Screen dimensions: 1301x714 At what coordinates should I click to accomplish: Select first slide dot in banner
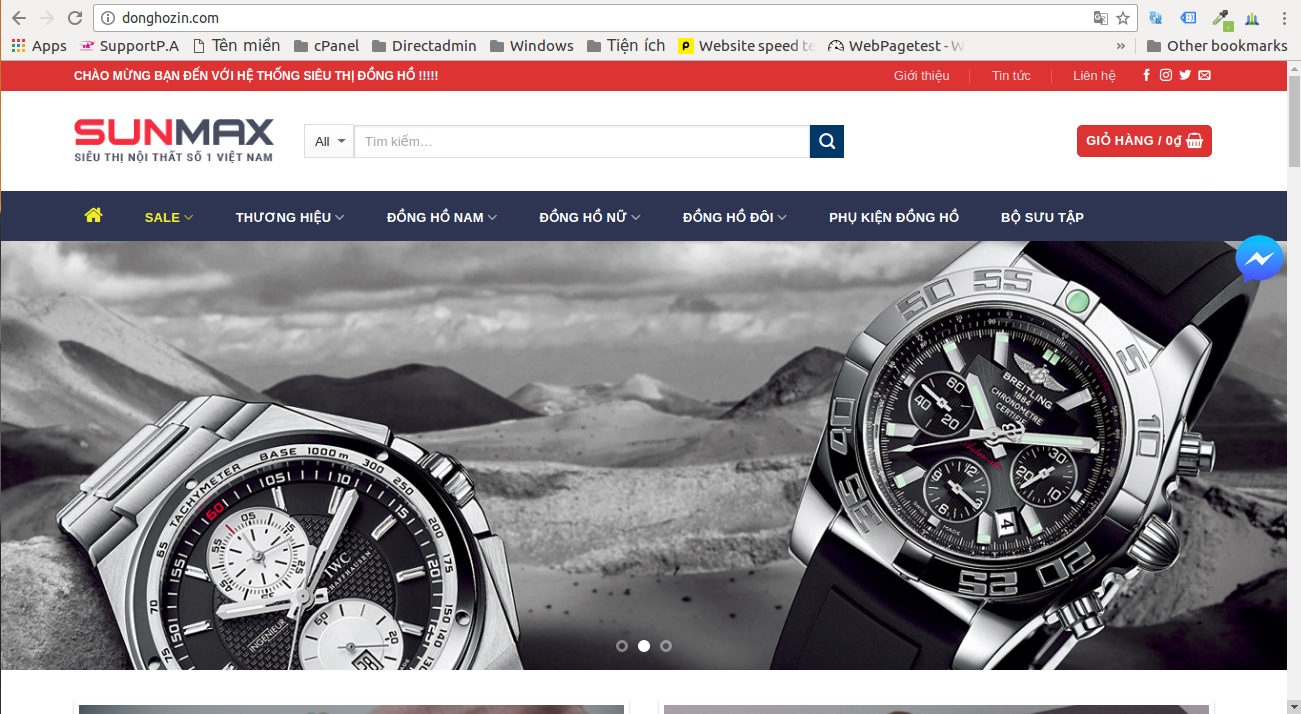coord(622,646)
